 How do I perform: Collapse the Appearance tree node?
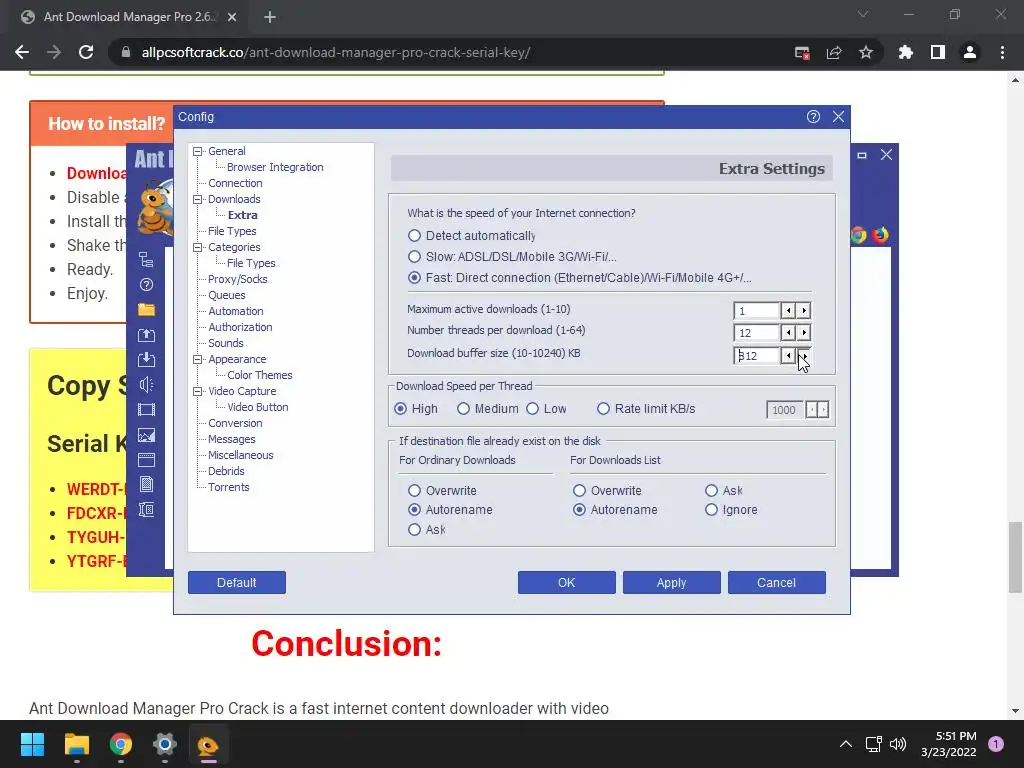(x=197, y=359)
